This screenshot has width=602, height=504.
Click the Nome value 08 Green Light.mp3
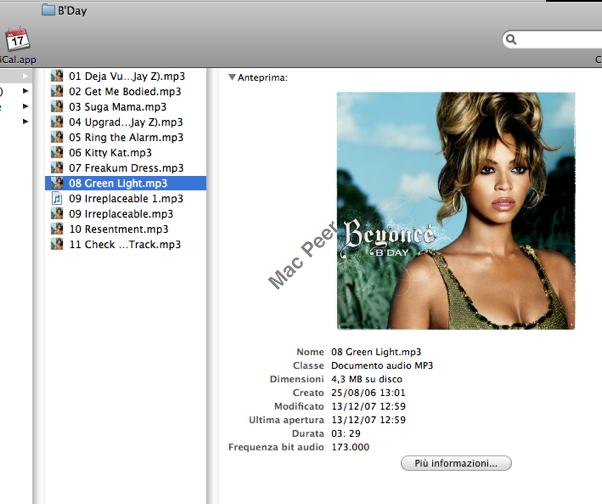tap(376, 352)
